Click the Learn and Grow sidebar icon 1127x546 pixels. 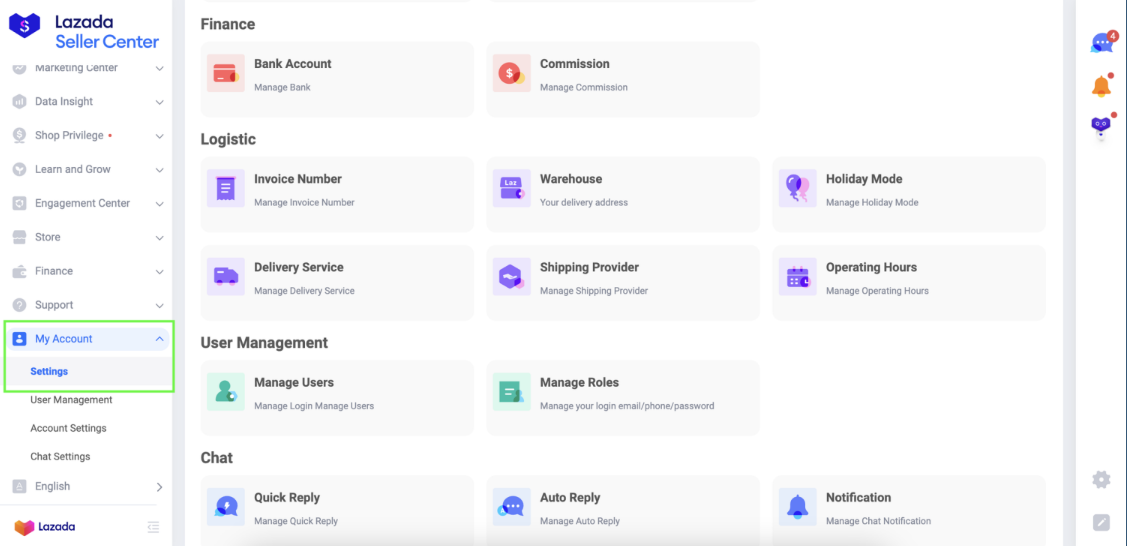[x=19, y=170]
